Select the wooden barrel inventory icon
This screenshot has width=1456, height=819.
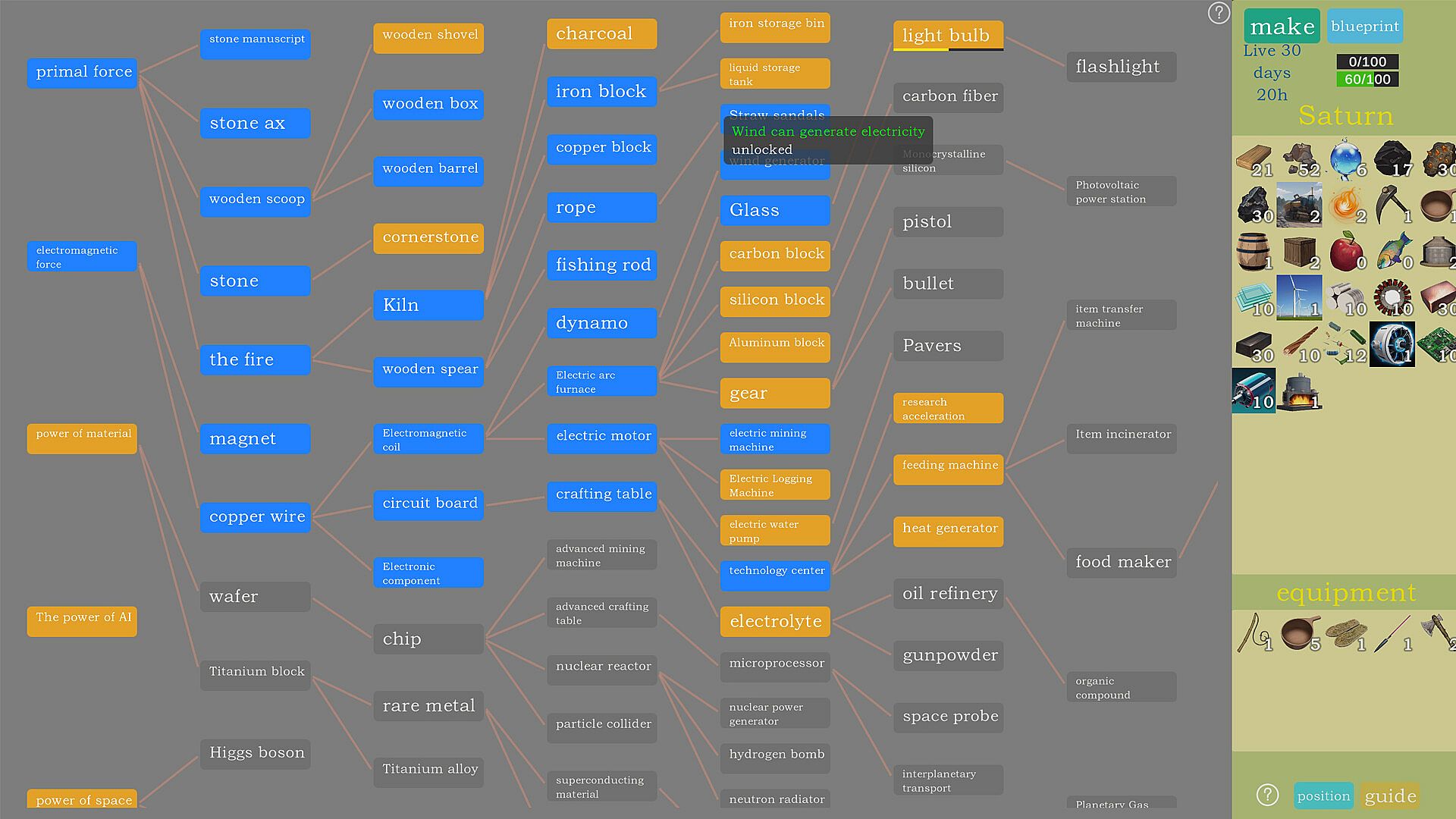1253,251
